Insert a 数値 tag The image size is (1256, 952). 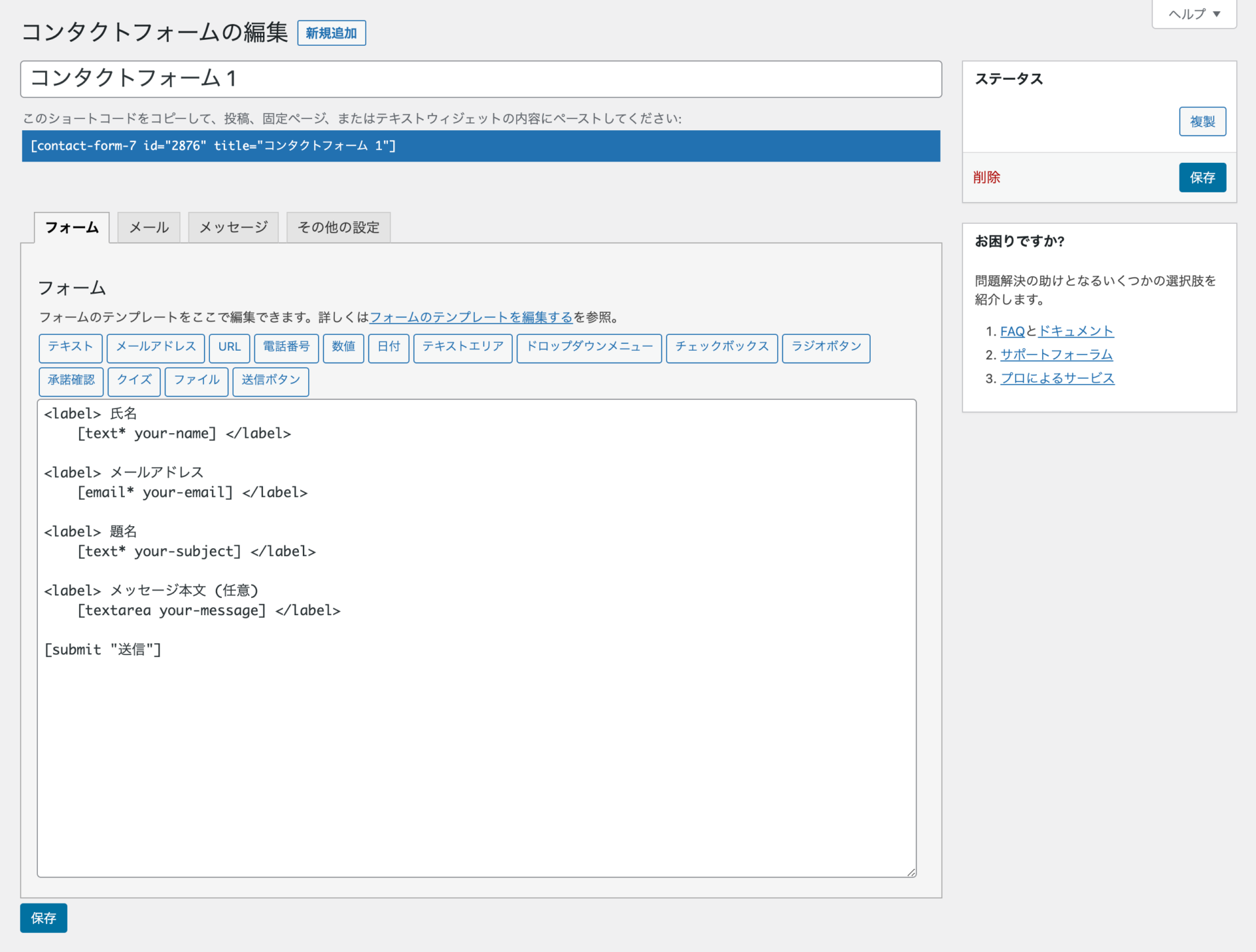[343, 347]
